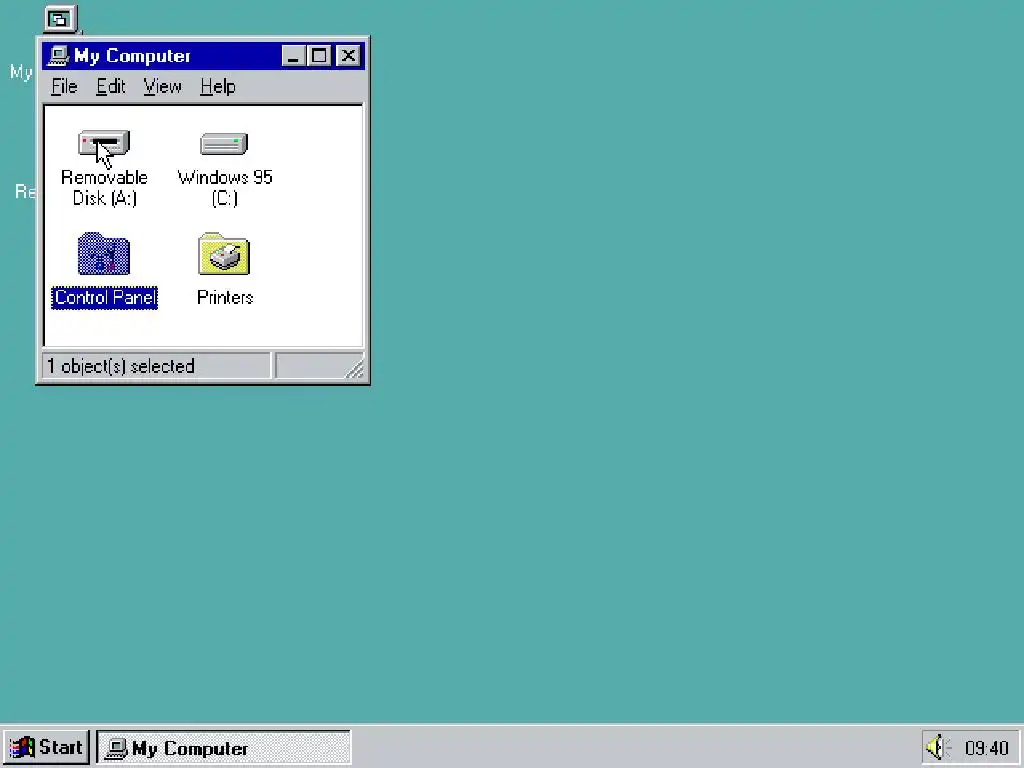The height and width of the screenshot is (768, 1024).
Task: Open the volume speaker icon in system tray
Action: 938,747
